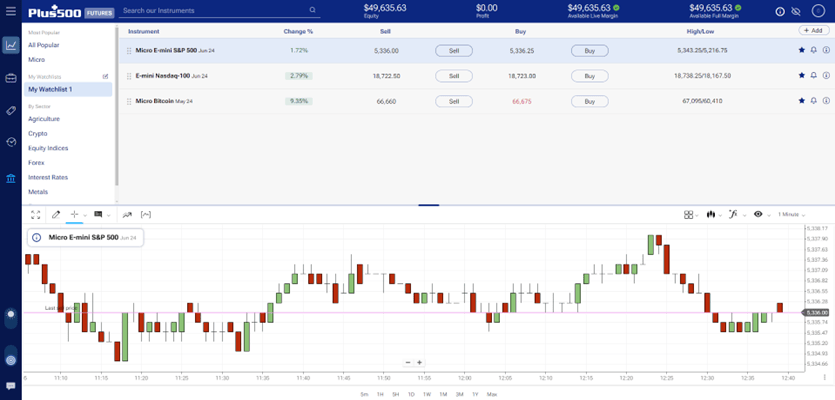Click the fullscreen chart icon

[36, 214]
